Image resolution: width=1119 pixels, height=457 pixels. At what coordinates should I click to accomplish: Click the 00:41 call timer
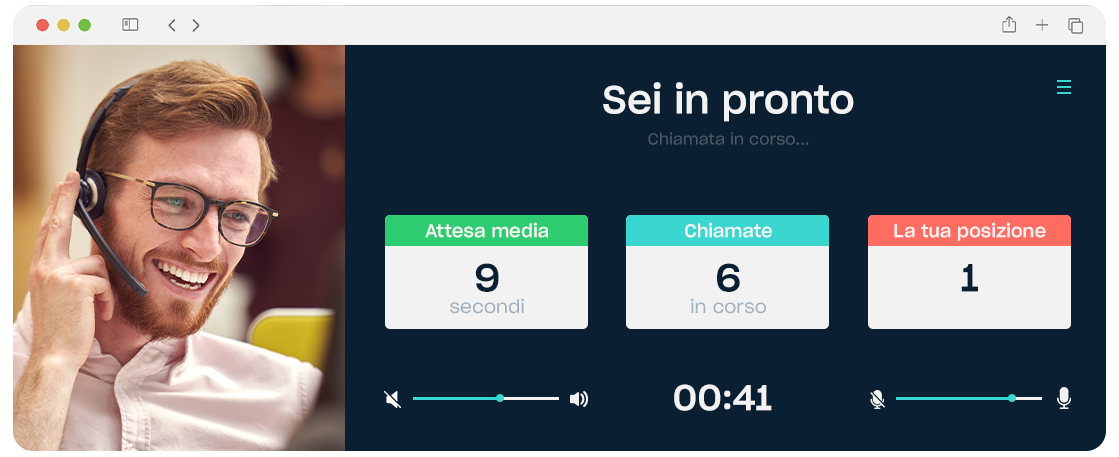(722, 398)
